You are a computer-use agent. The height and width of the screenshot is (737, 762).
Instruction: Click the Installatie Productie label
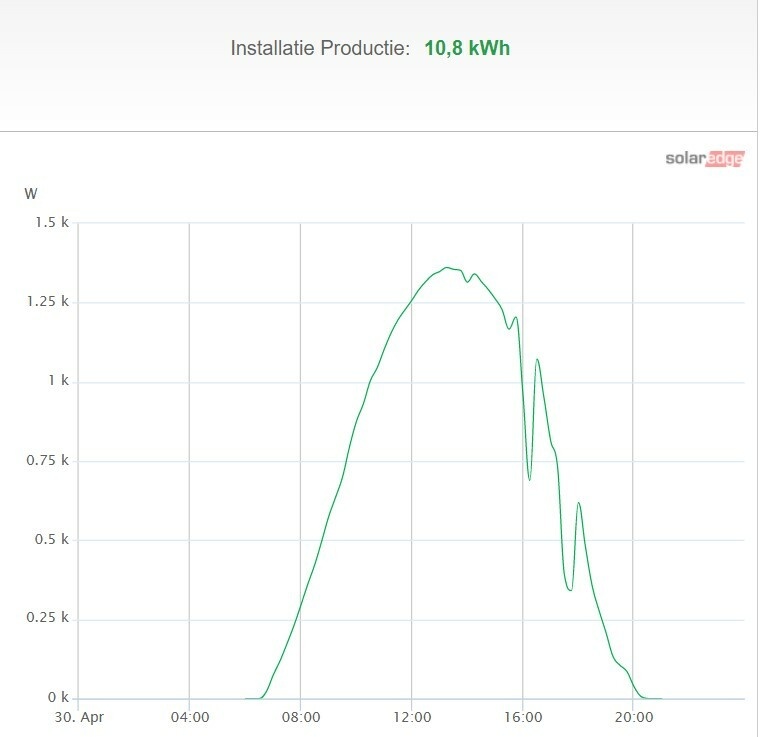tap(320, 48)
